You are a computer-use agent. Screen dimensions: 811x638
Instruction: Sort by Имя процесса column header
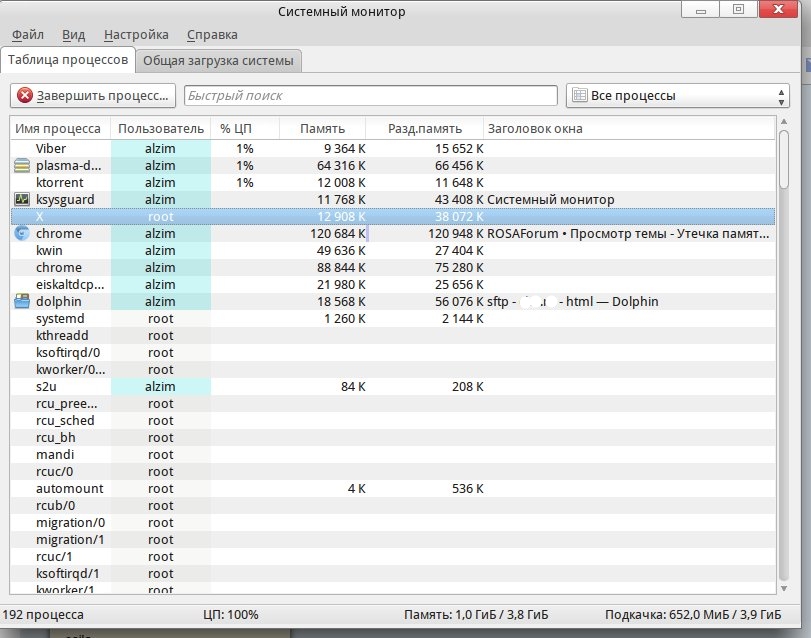pyautogui.click(x=58, y=128)
